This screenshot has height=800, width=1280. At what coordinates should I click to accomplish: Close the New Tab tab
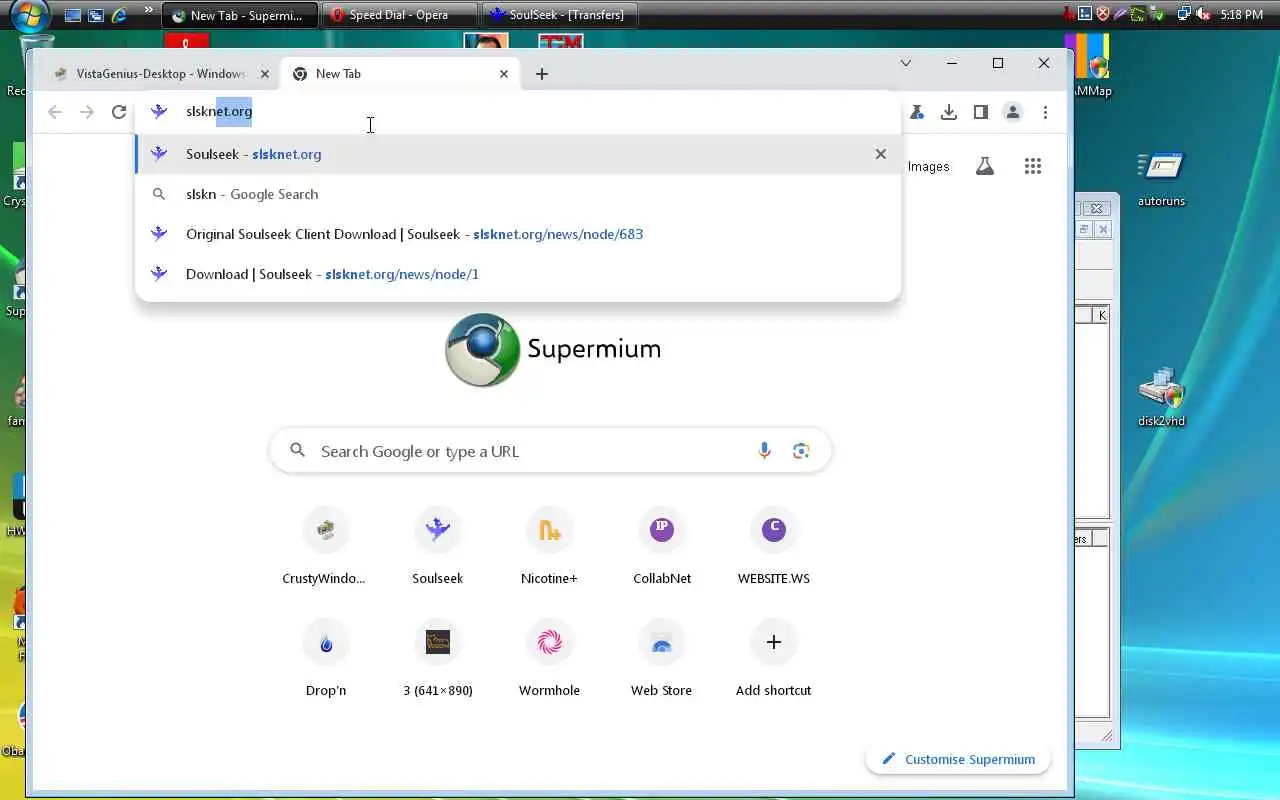pos(504,74)
